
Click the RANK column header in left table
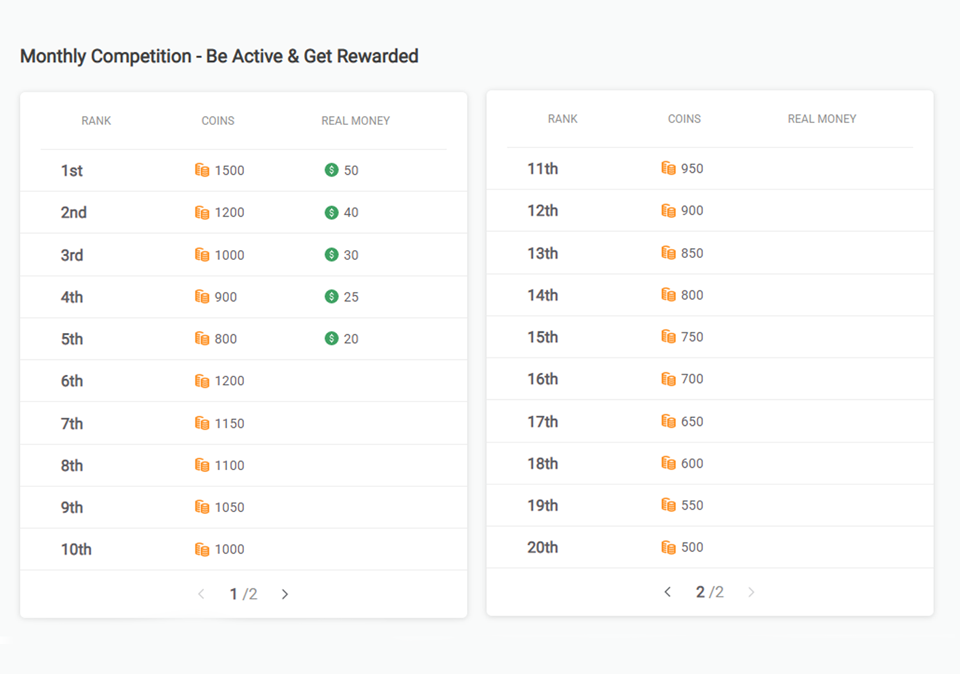coord(96,121)
